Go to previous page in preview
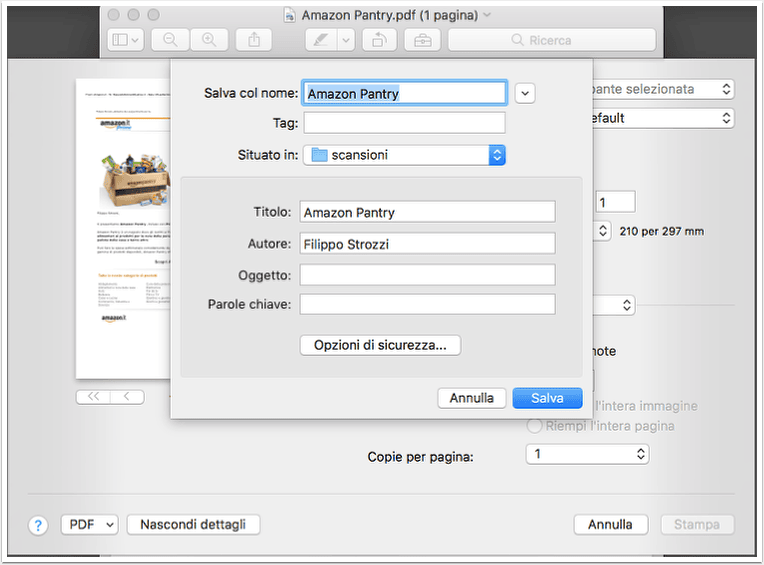The width and height of the screenshot is (764, 565). pyautogui.click(x=127, y=397)
